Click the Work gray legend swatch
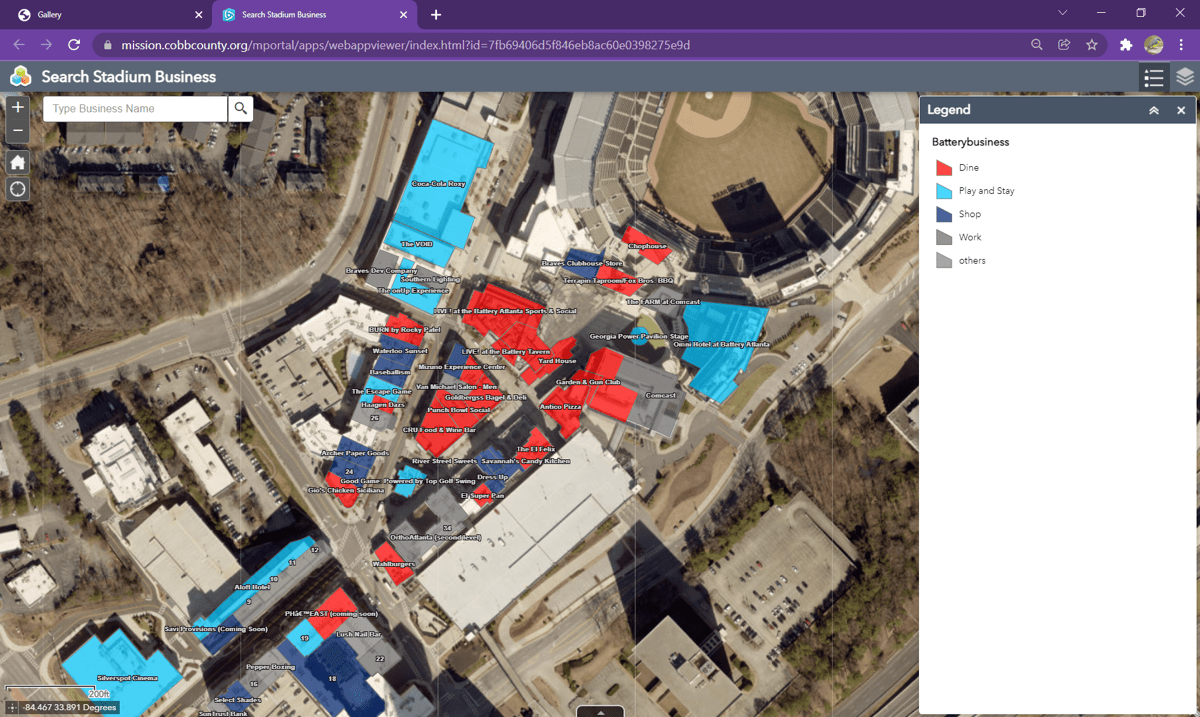 click(943, 237)
